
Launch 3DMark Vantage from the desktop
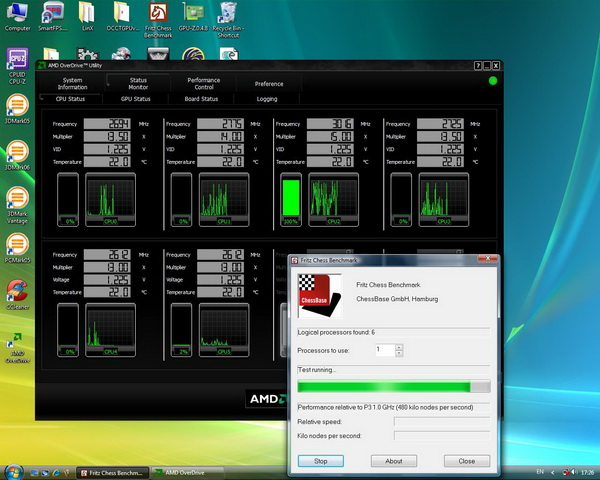[x=17, y=198]
